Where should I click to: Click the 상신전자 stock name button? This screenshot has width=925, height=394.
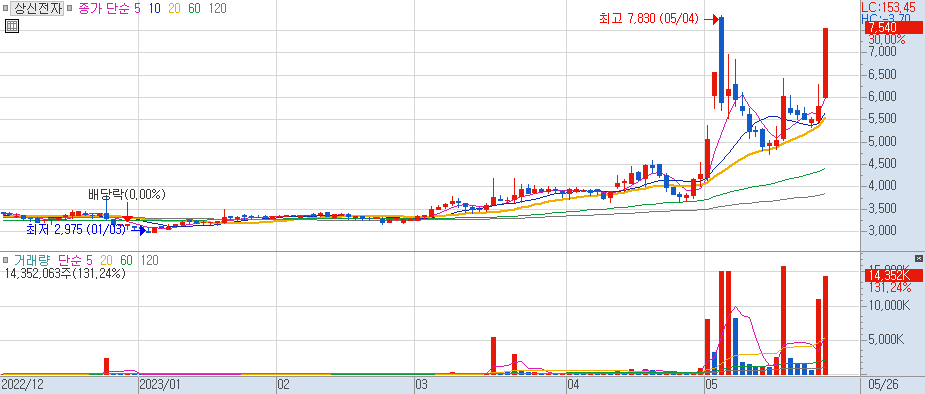37,8
